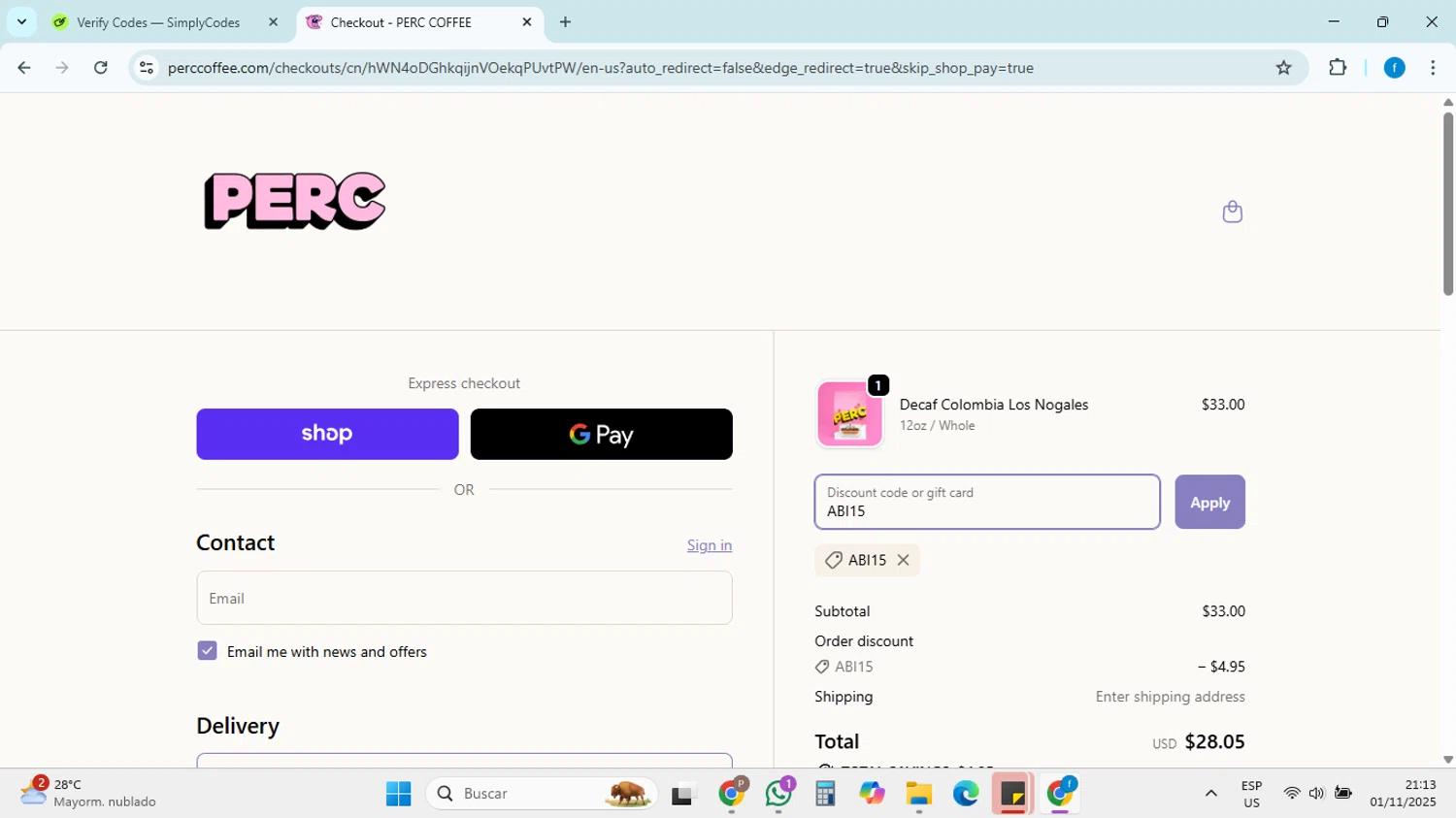
Task: Open the Chrome profile avatar
Action: 1394,68
